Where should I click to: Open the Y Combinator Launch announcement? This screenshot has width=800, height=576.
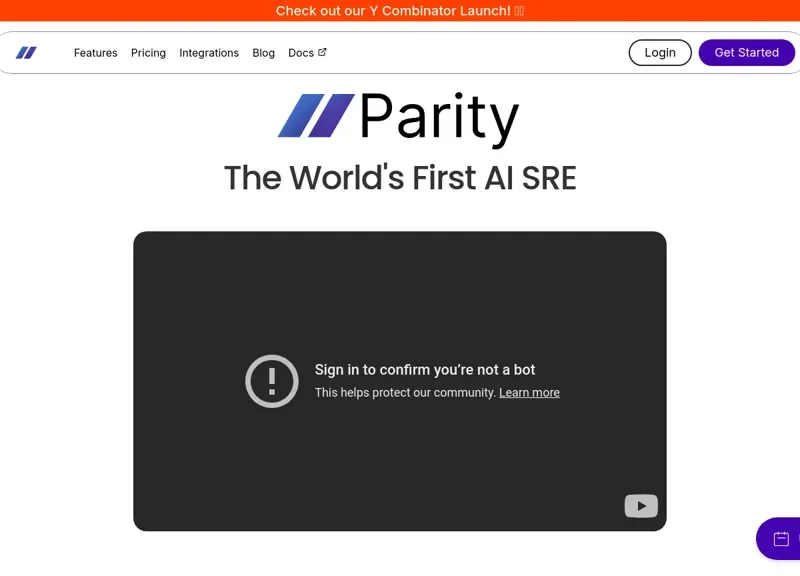point(399,11)
